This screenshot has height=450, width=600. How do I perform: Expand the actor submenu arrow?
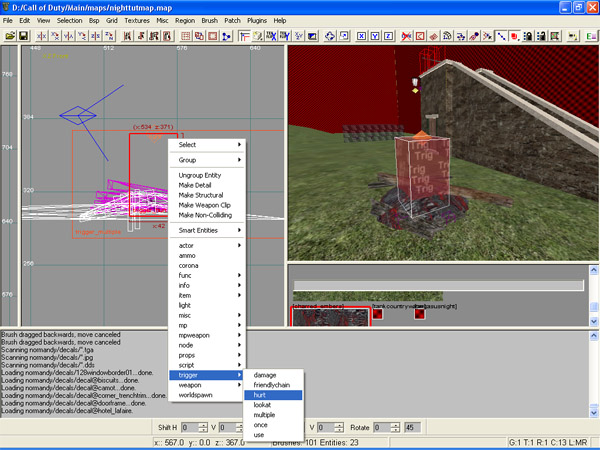pos(240,245)
